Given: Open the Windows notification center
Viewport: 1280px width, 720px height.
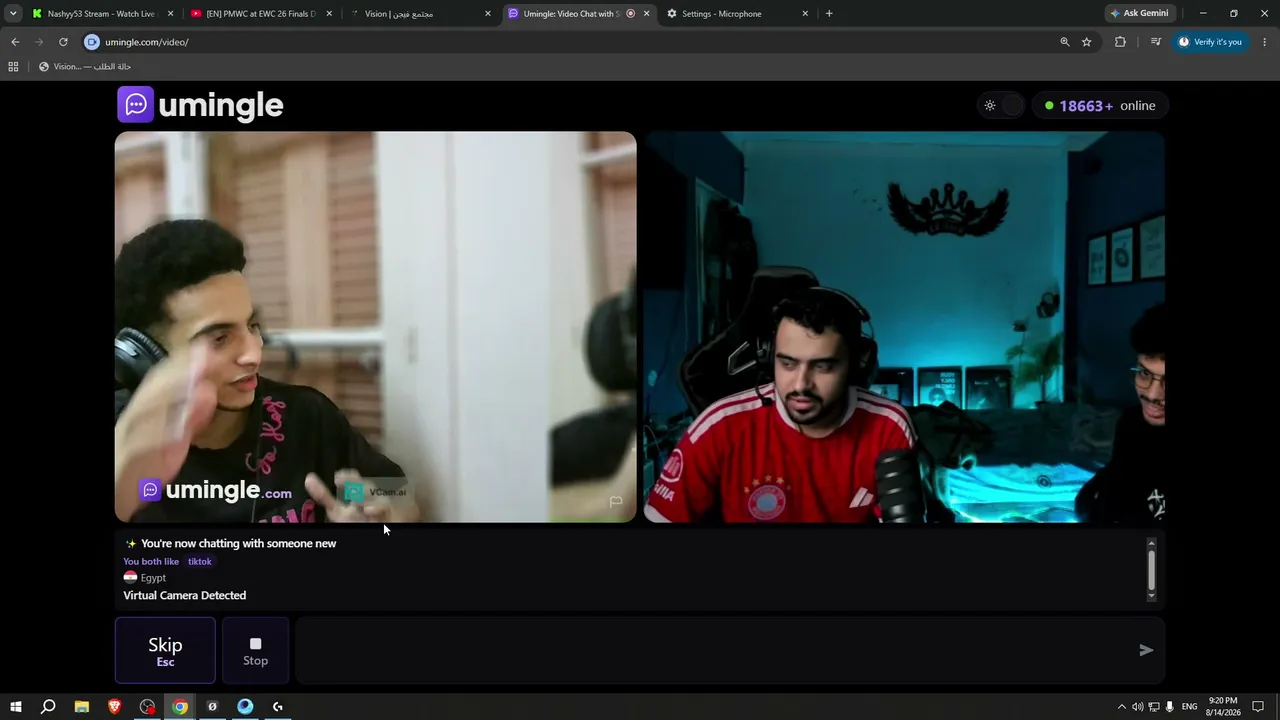Looking at the screenshot, I should click(x=1259, y=707).
